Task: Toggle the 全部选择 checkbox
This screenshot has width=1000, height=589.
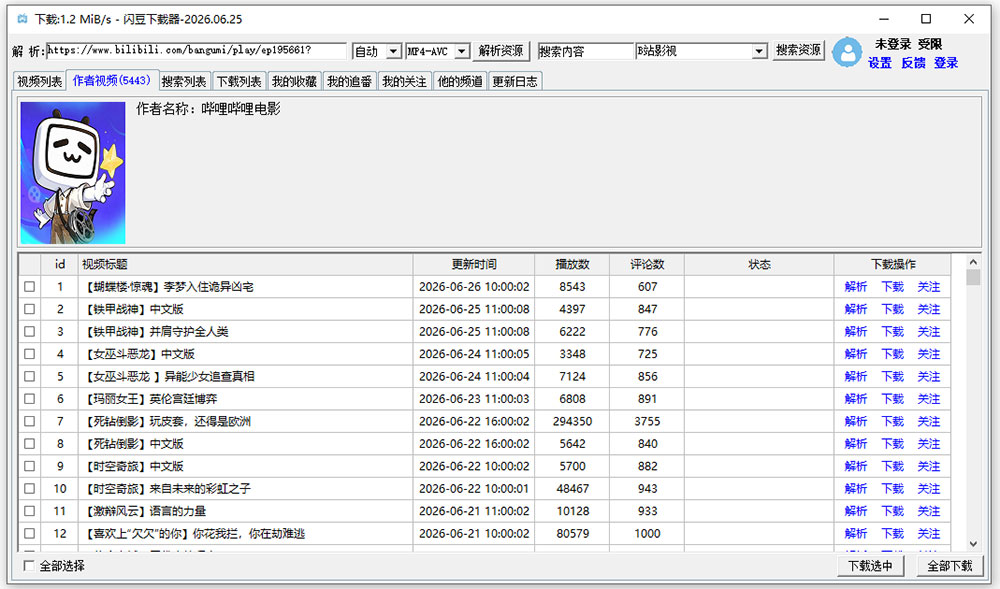Action: click(x=29, y=565)
